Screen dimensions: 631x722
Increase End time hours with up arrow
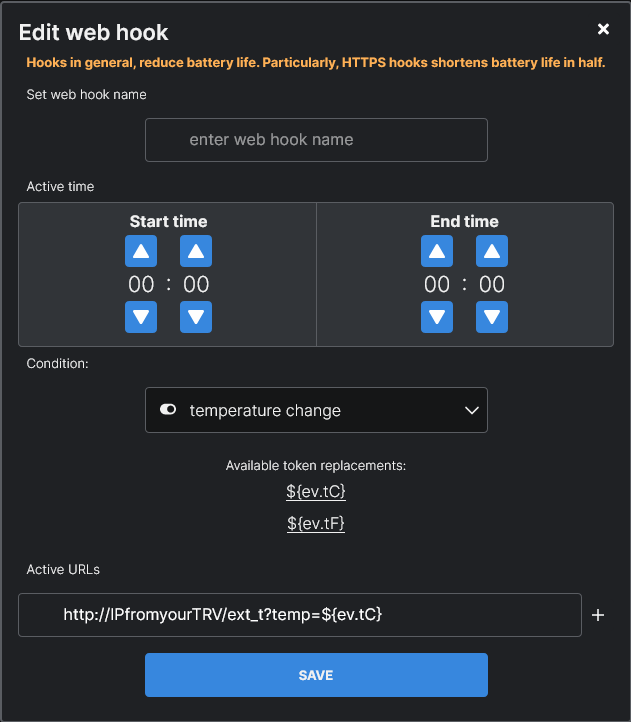pos(437,251)
